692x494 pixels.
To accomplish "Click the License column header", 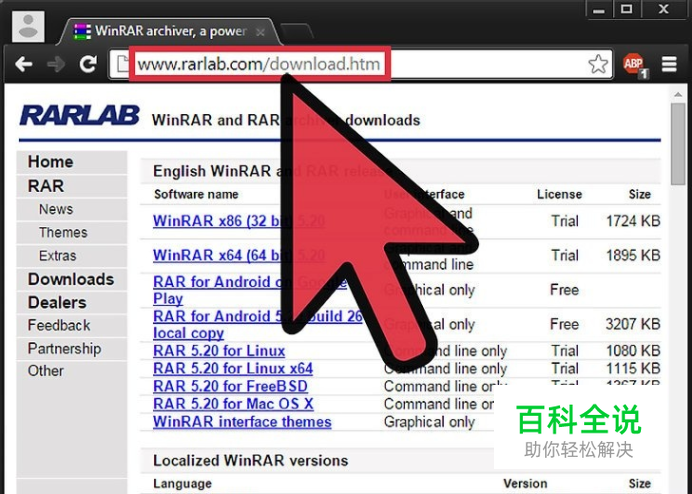I will coord(559,195).
